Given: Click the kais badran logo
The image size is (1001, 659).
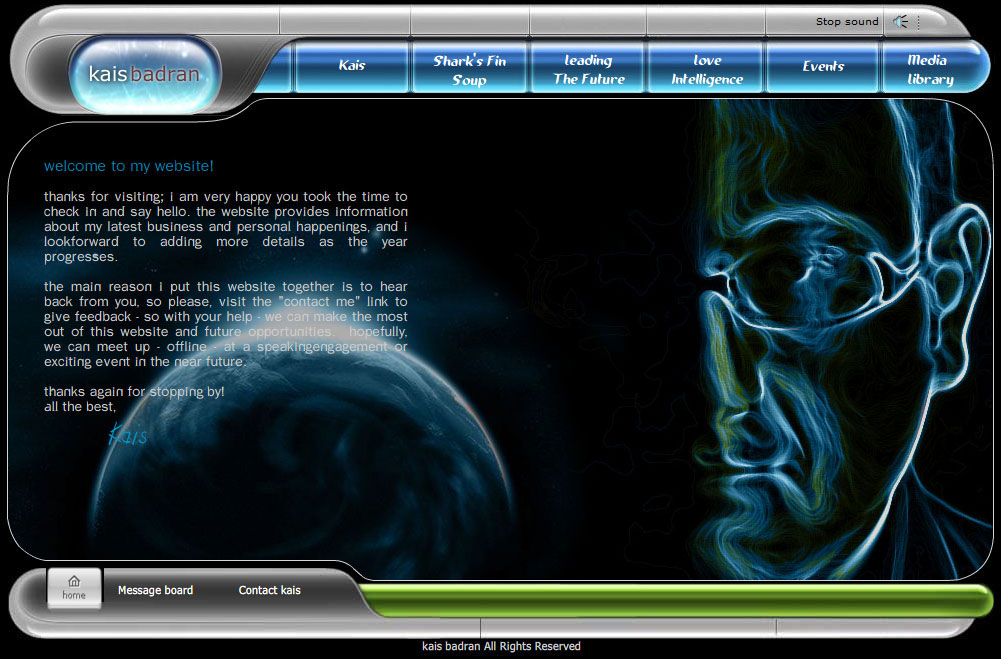Looking at the screenshot, I should tap(144, 75).
